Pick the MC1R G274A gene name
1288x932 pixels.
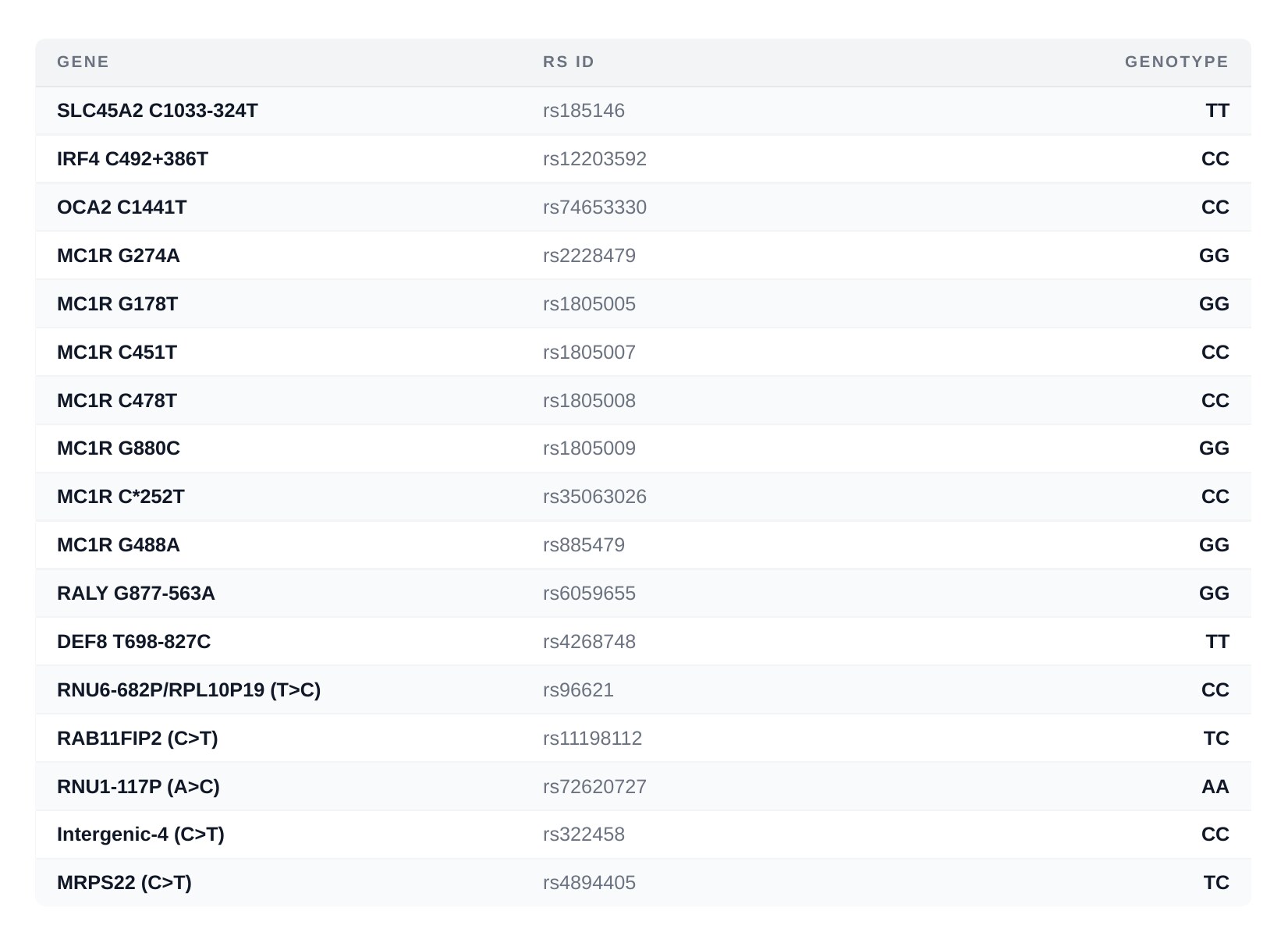[119, 256]
